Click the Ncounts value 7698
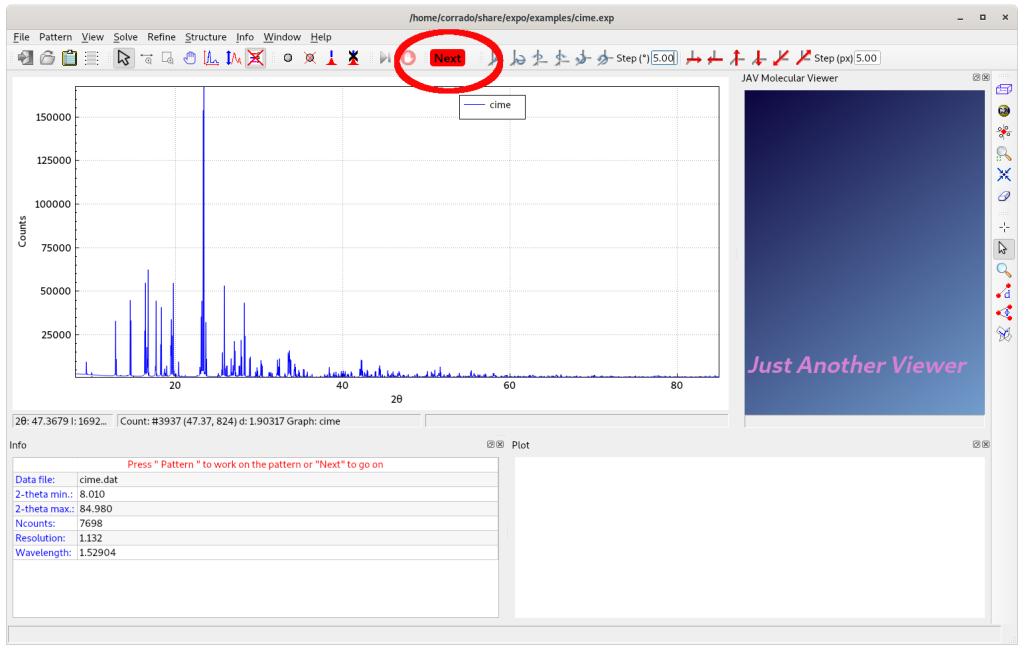This screenshot has height=651, width=1024. pos(91,524)
